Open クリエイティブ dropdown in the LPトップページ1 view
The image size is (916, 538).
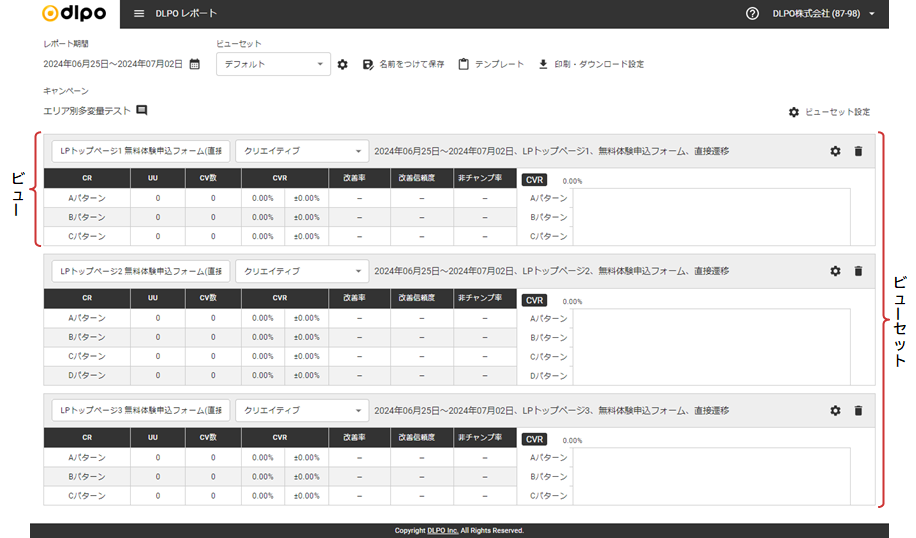(x=302, y=151)
